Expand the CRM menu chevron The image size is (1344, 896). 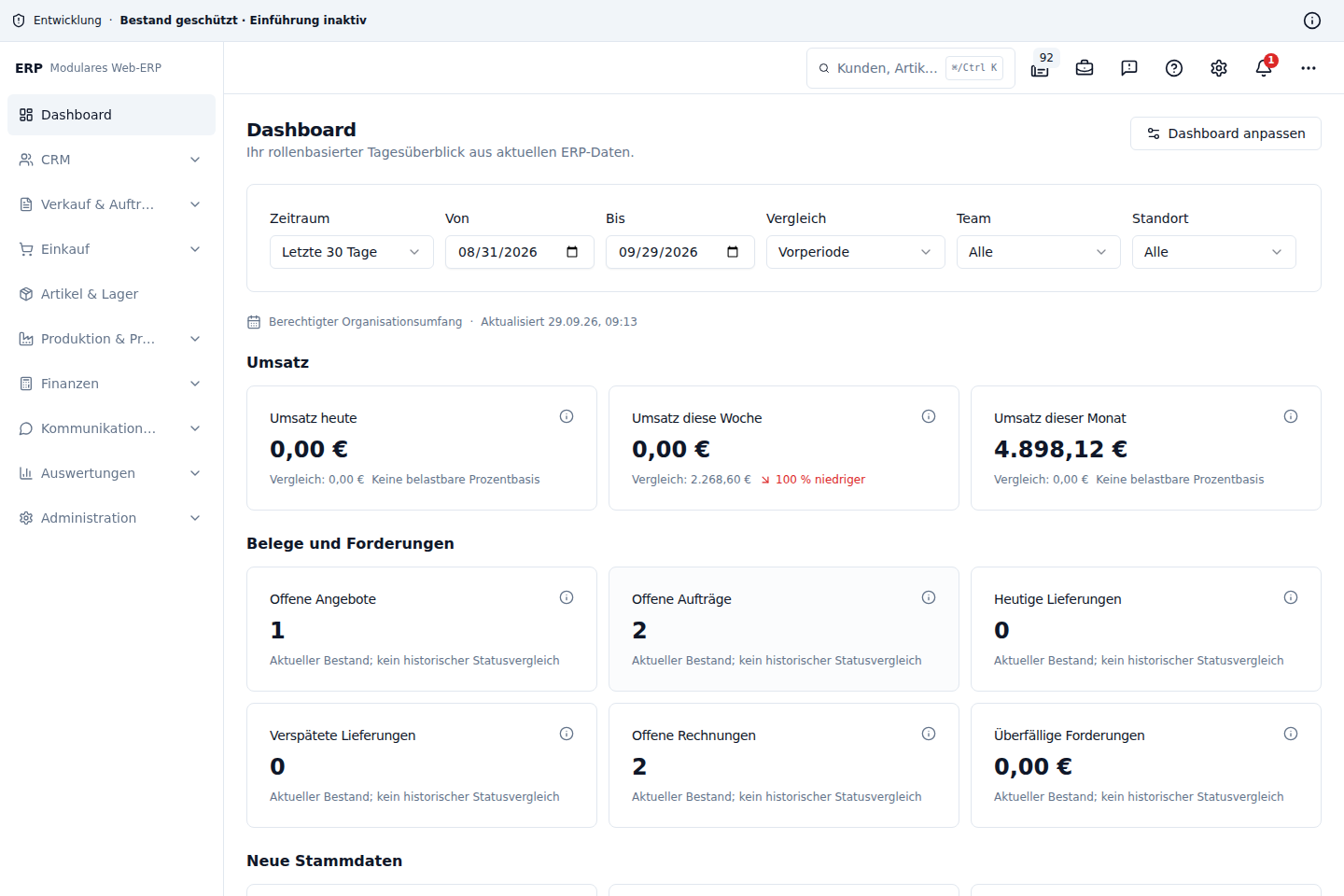tap(195, 160)
